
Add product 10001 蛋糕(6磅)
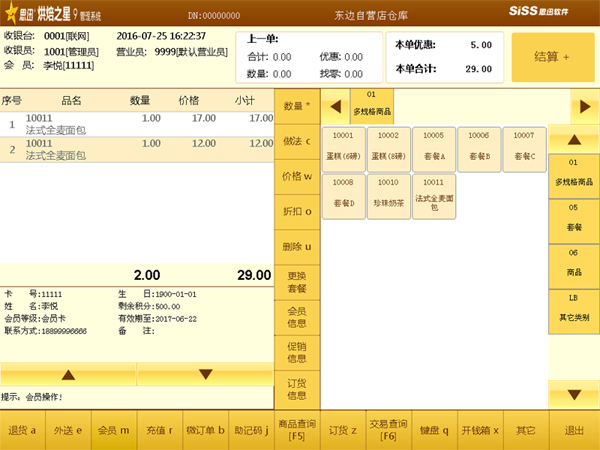pyautogui.click(x=343, y=150)
